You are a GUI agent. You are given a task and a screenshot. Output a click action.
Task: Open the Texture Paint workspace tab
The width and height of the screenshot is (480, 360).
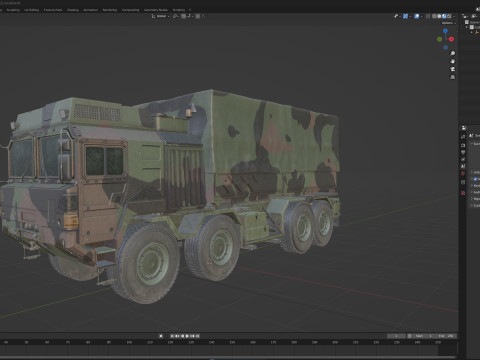pos(53,10)
